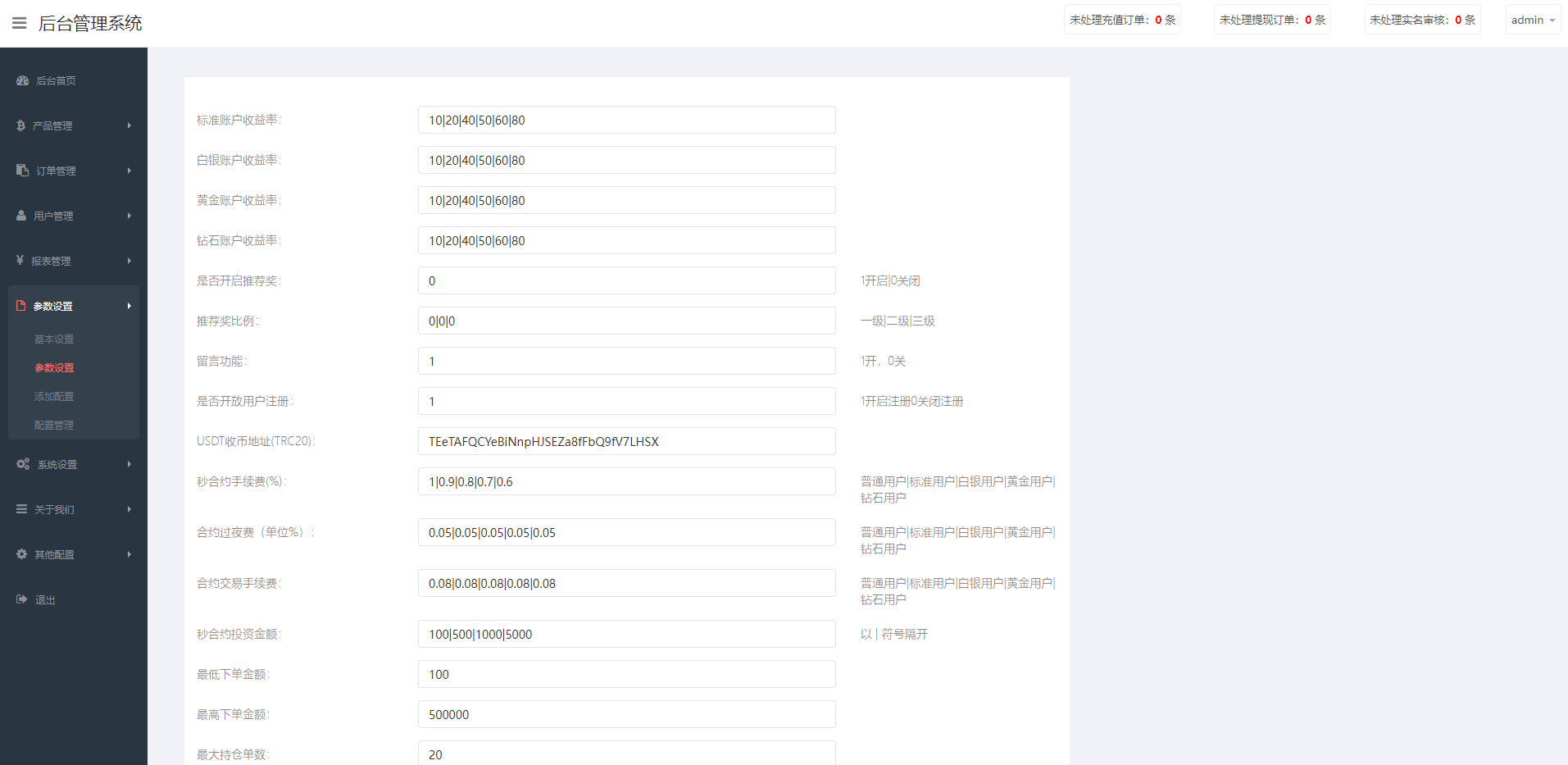Image resolution: width=1568 pixels, height=765 pixels.
Task: Click the 未处理充值订单 notification link
Action: point(1121,19)
